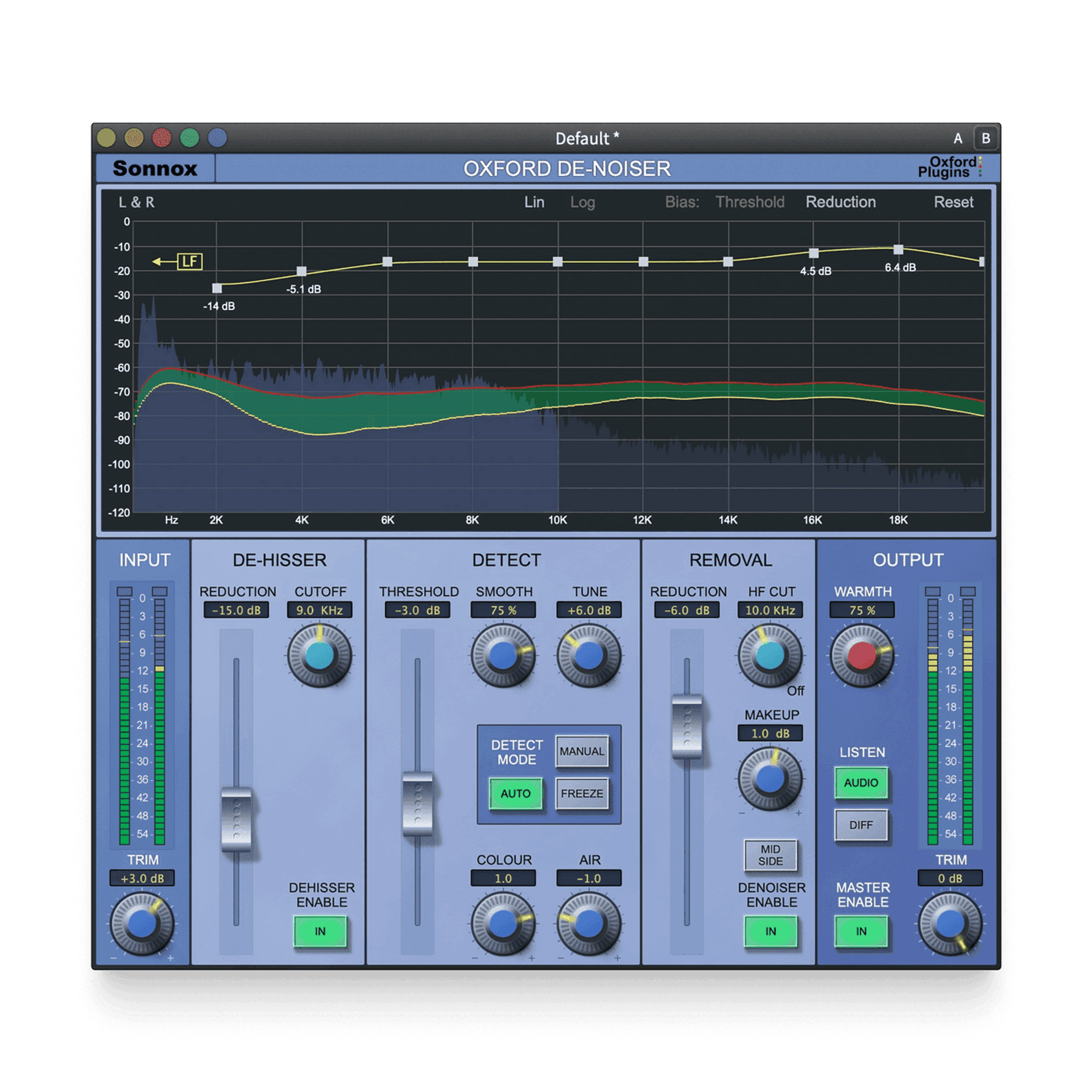
Task: Select the bias node at 6K
Action: [387, 262]
